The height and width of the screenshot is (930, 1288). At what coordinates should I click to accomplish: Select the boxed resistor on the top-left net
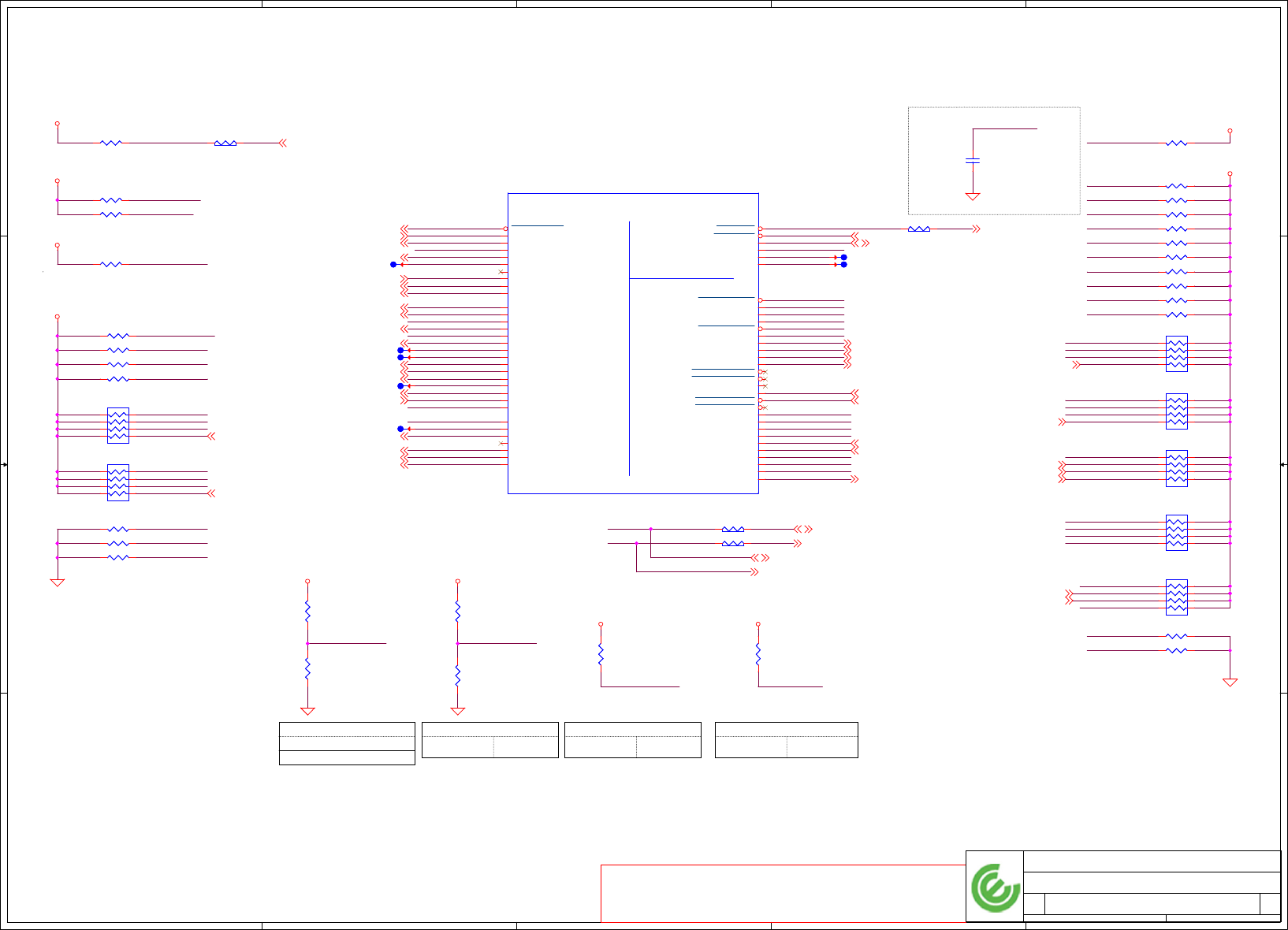click(x=225, y=143)
